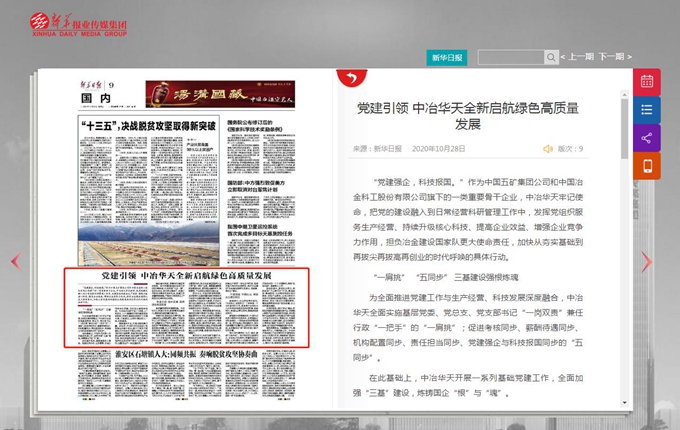Click the landscape photo on newspaper page
The height and width of the screenshot is (430, 680).
click(x=149, y=244)
